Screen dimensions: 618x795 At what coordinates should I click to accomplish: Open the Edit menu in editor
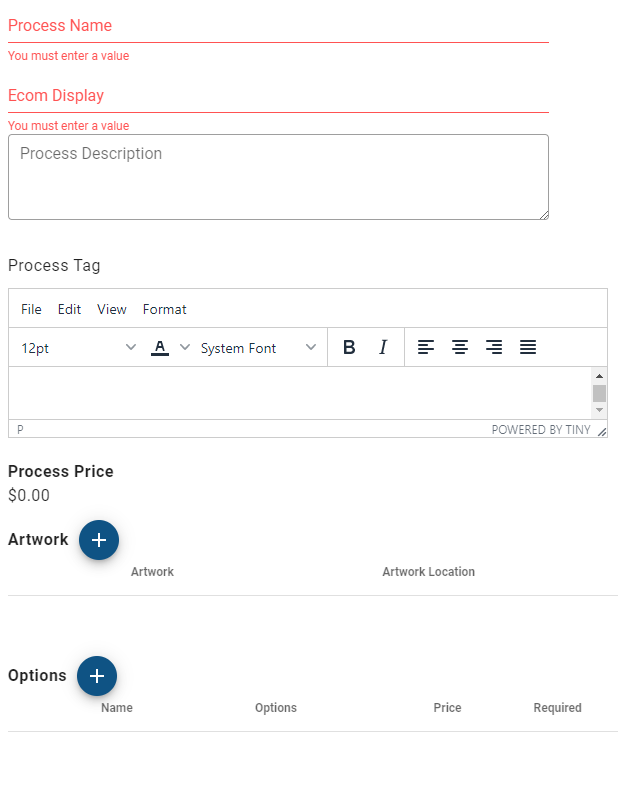tap(69, 309)
